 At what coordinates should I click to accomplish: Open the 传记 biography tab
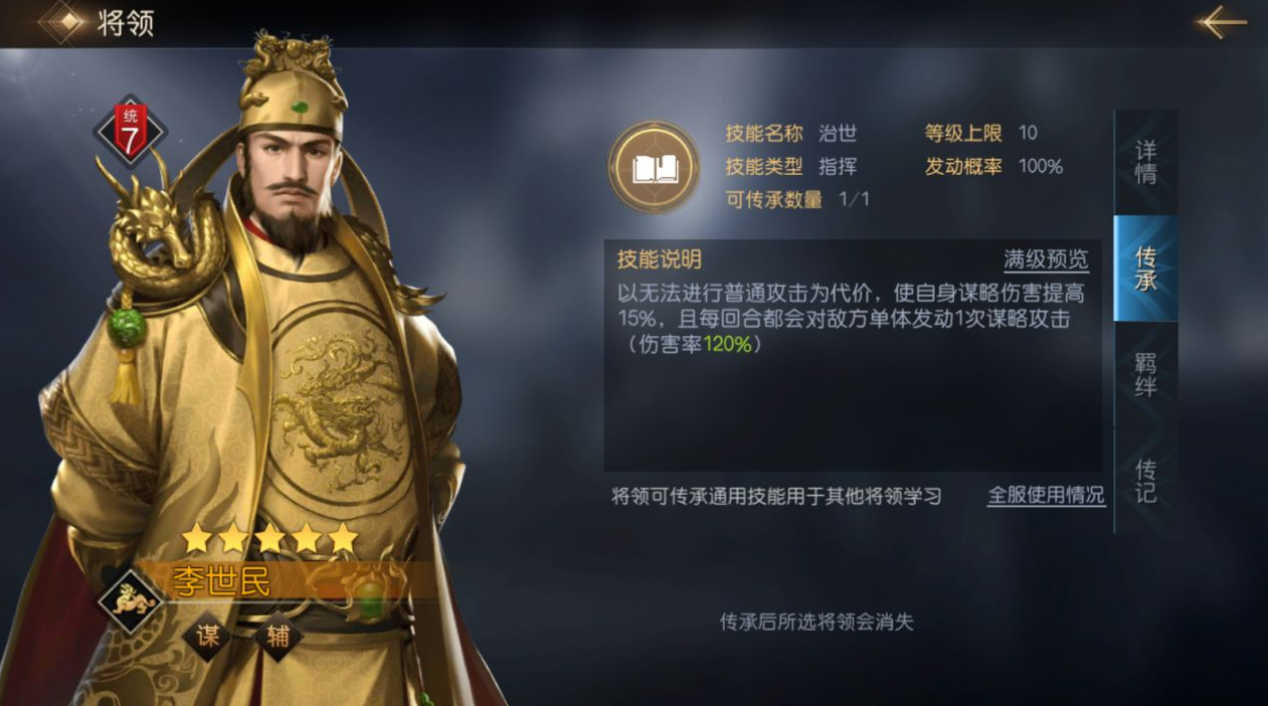tap(1146, 480)
